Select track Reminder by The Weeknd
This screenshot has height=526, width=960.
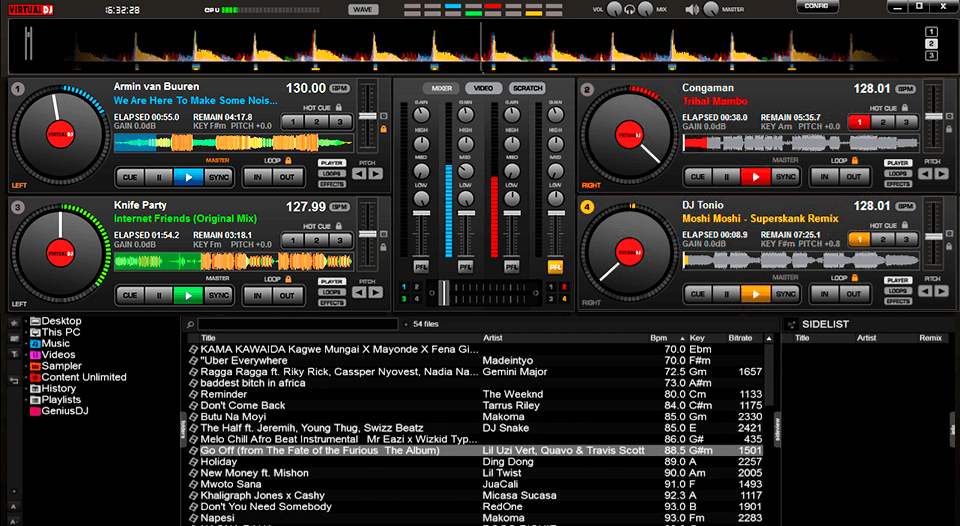point(476,394)
